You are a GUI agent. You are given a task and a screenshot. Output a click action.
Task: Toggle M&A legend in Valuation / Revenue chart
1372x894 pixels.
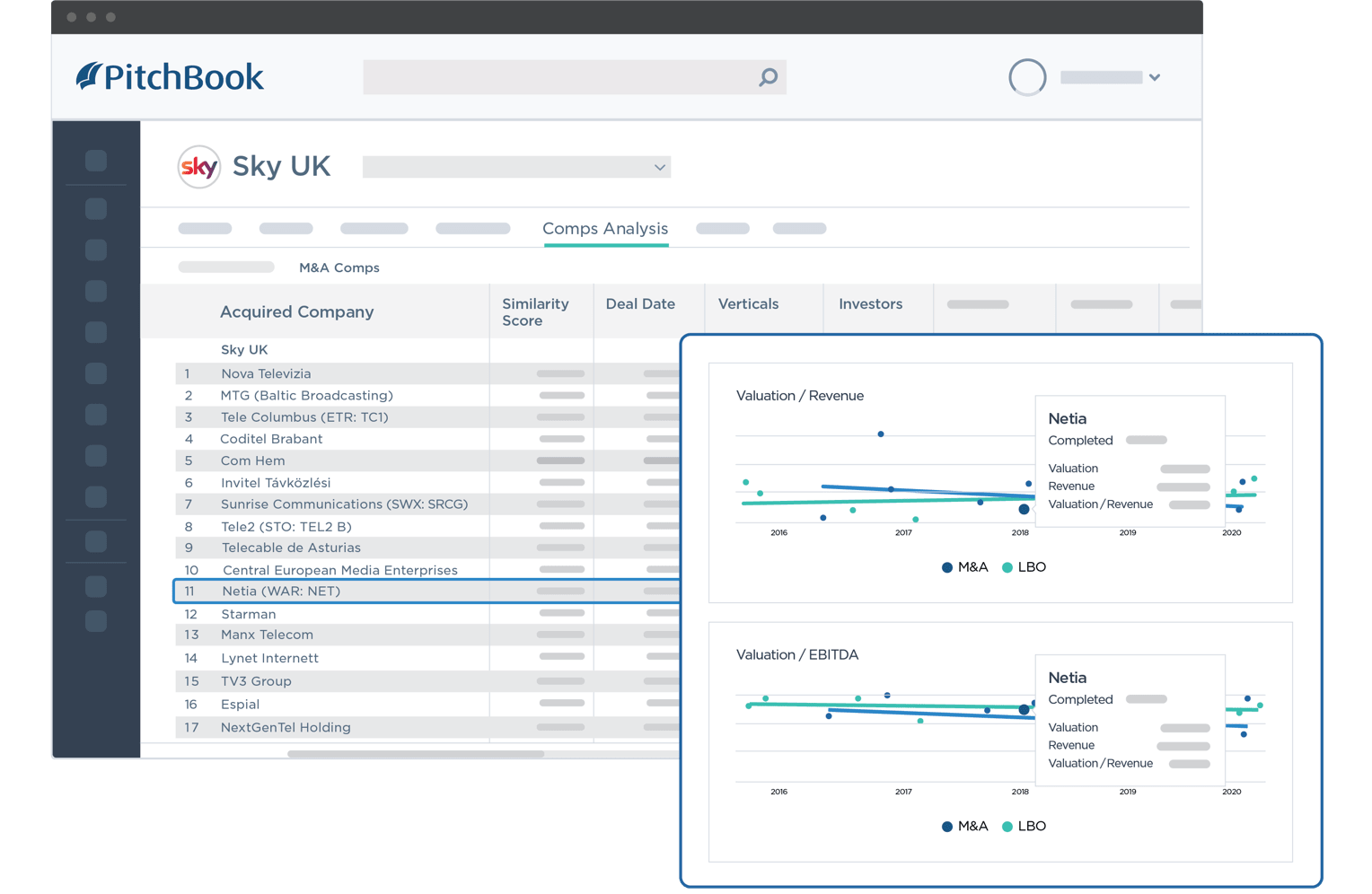(x=964, y=567)
